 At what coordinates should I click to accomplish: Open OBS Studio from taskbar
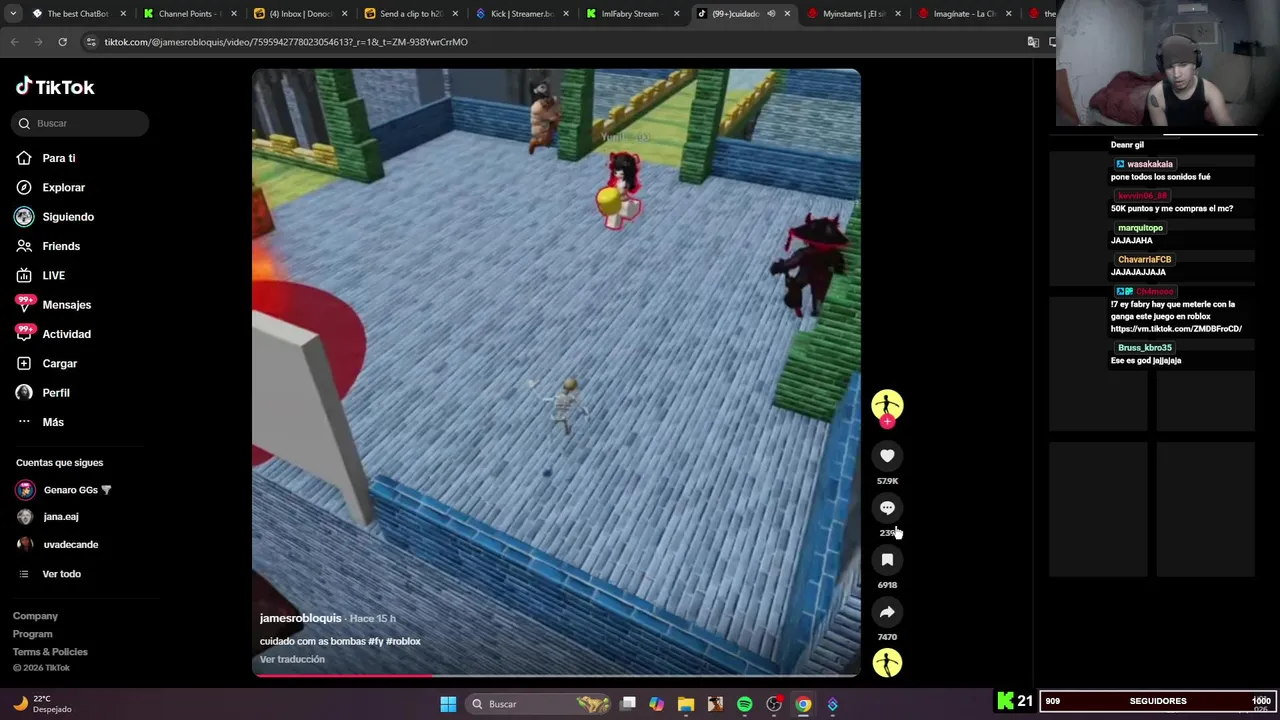click(774, 704)
